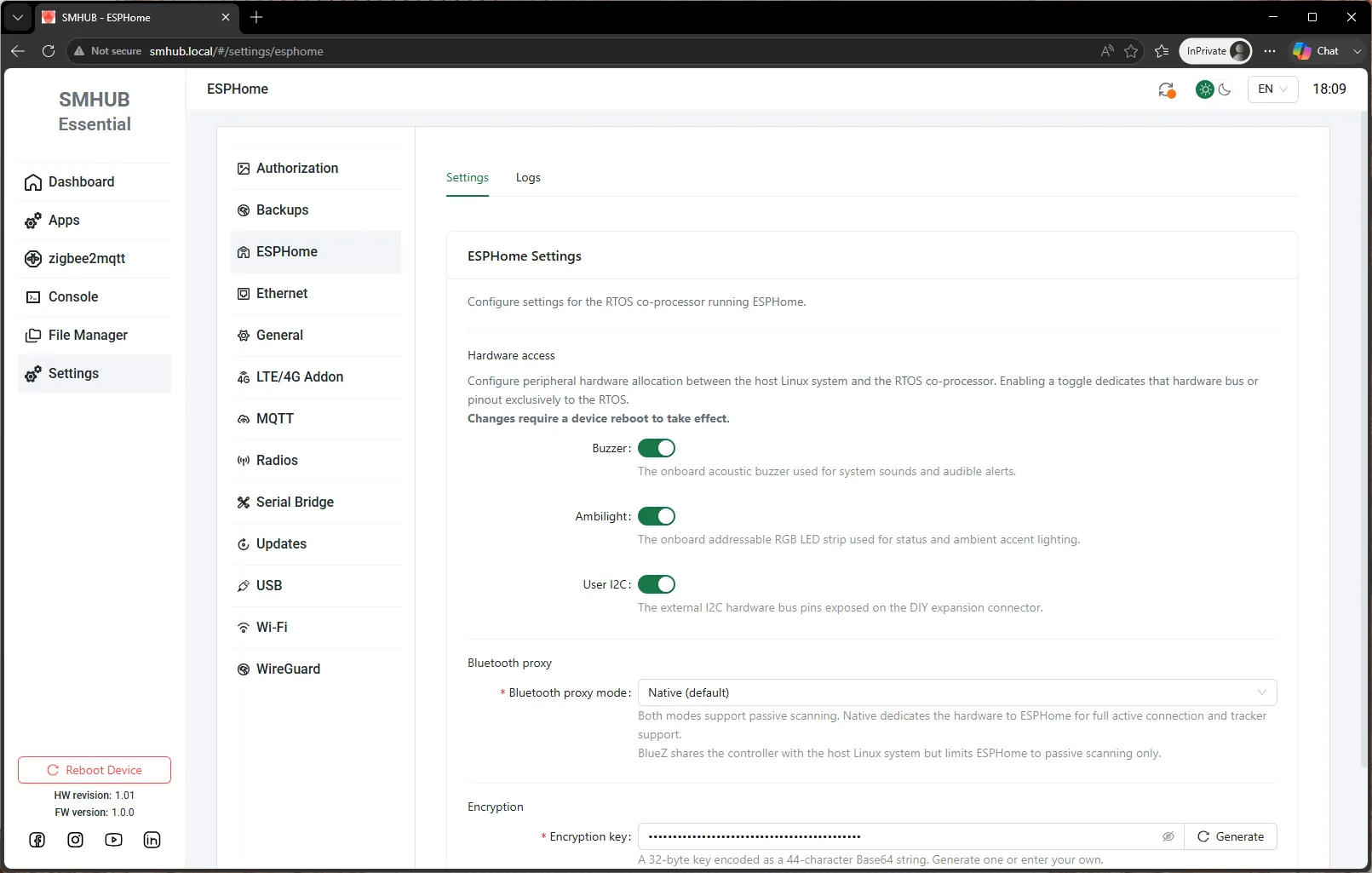Click browser back arrow

[x=18, y=51]
